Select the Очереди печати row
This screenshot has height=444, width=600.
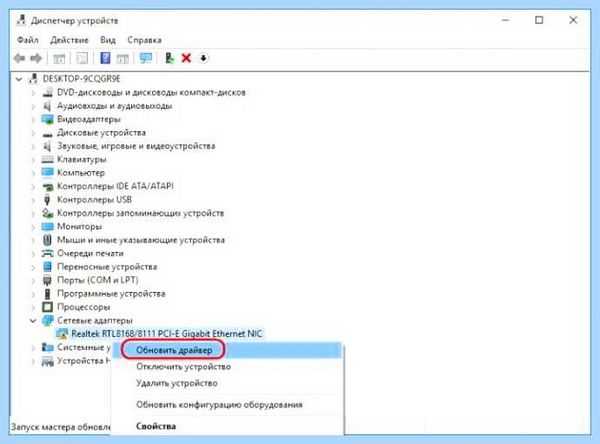point(90,253)
